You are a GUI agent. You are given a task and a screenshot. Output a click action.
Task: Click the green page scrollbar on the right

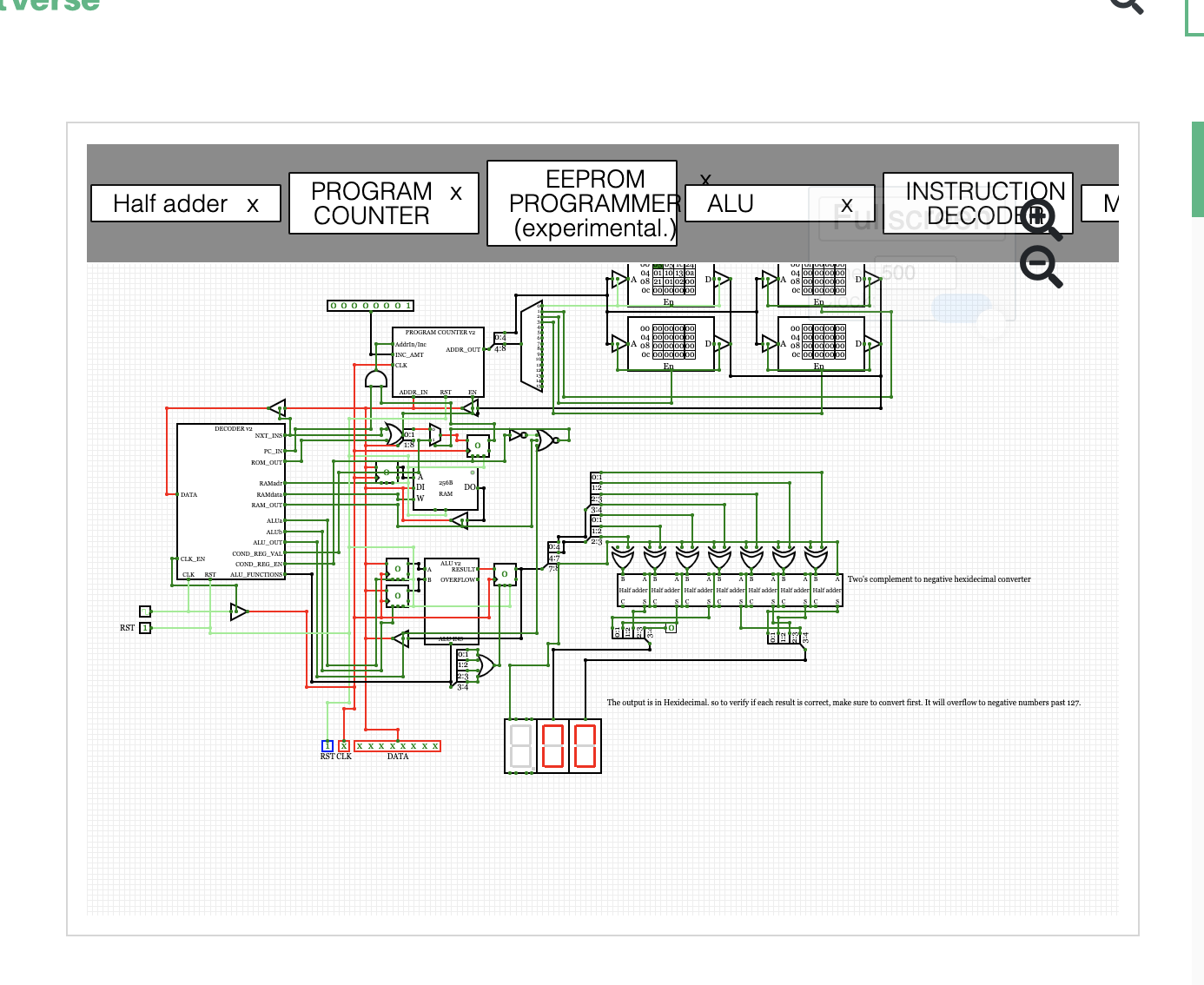pyautogui.click(x=1198, y=169)
